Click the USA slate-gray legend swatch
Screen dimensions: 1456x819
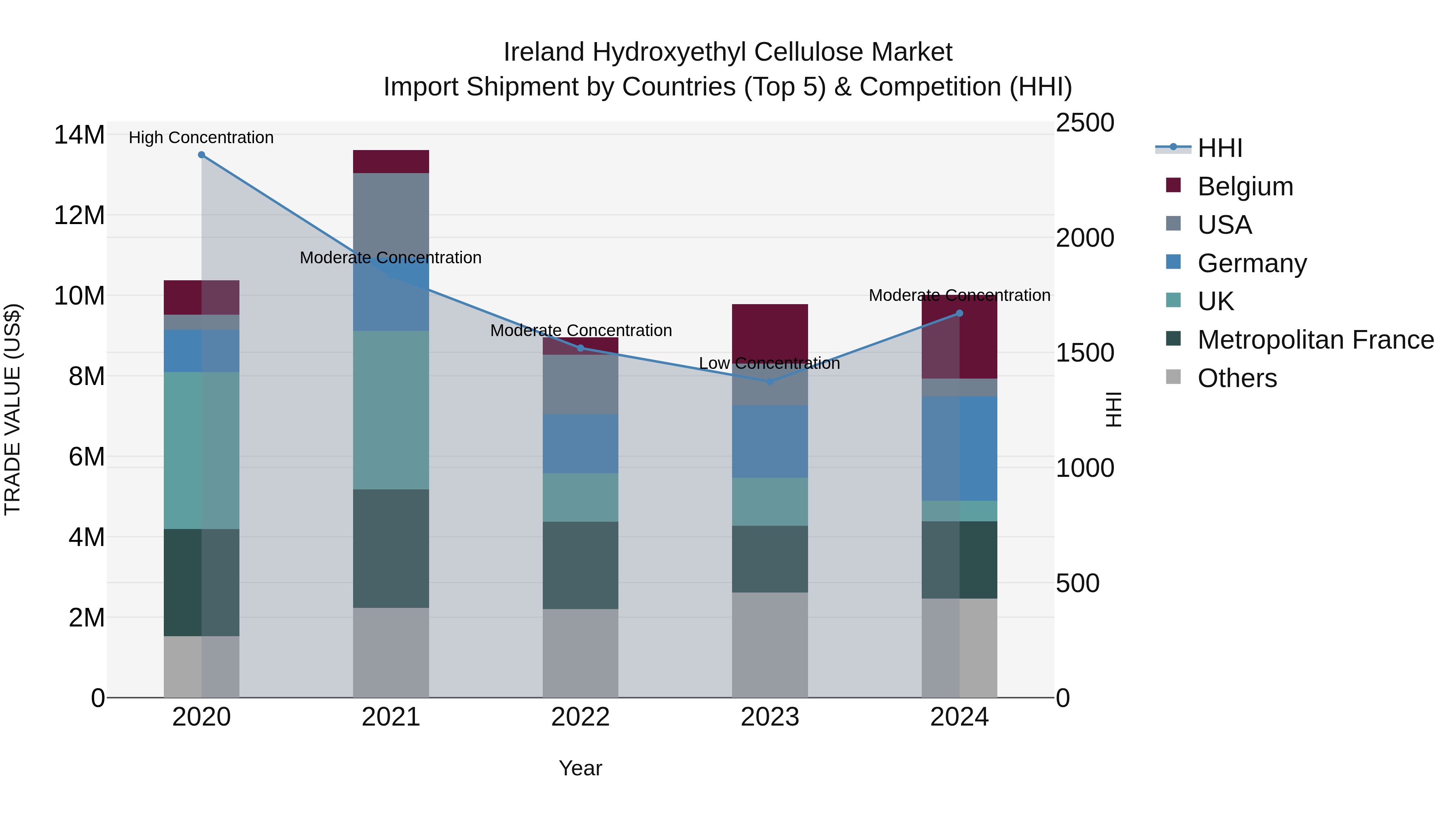1173,223
